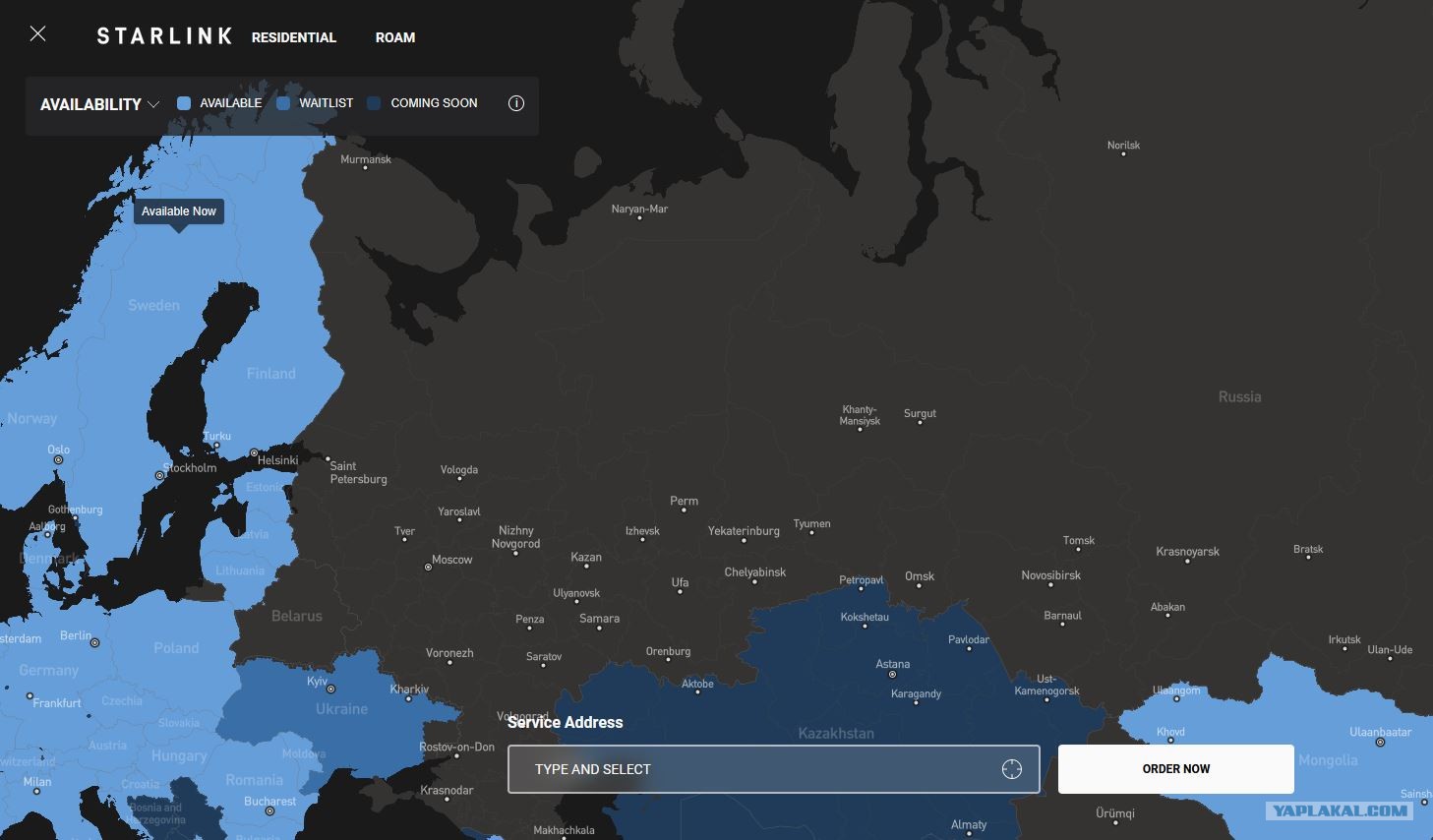The image size is (1433, 840).
Task: Click the Murmansk city label
Action: pos(366,159)
